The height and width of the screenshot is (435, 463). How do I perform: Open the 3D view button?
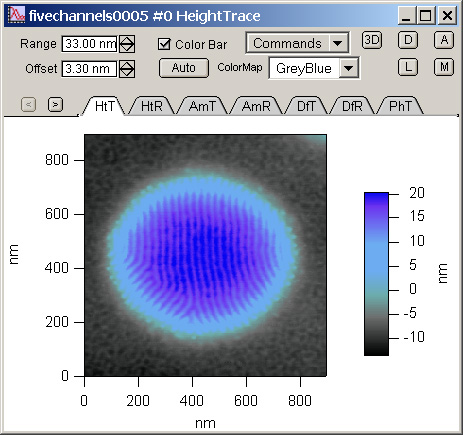point(372,40)
